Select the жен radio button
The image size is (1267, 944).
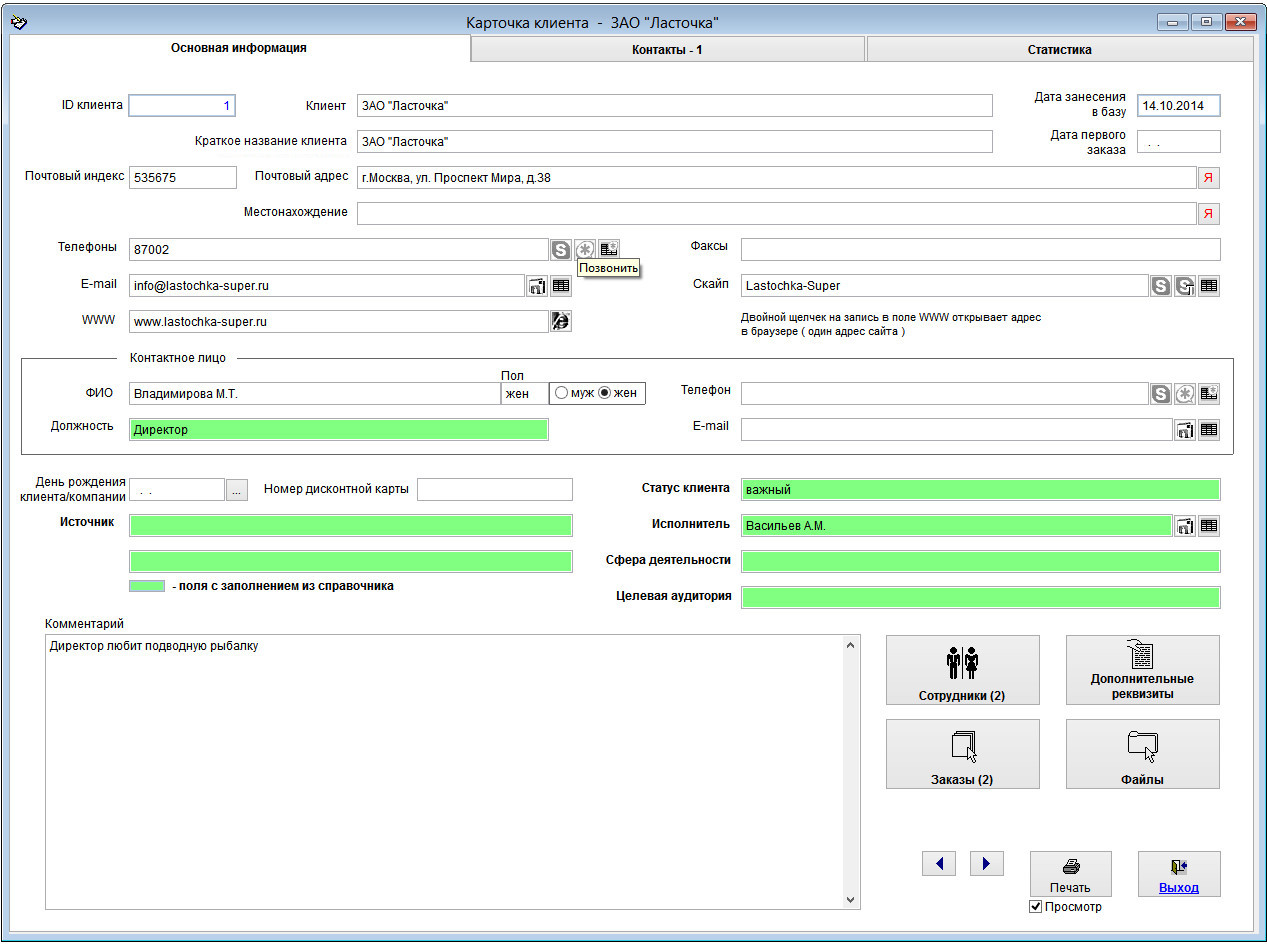coord(604,394)
